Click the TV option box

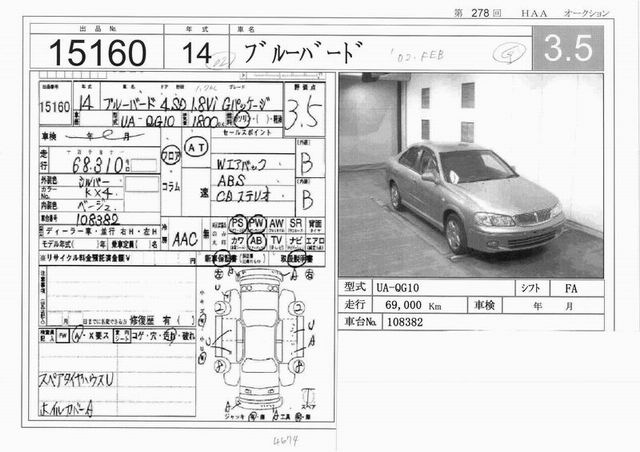[276, 242]
